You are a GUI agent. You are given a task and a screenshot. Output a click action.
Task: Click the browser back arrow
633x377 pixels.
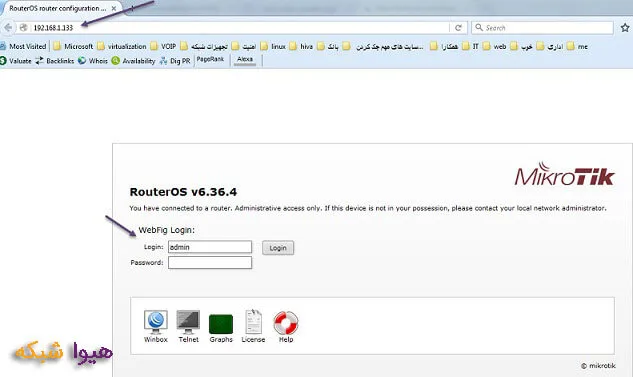click(x=8, y=27)
